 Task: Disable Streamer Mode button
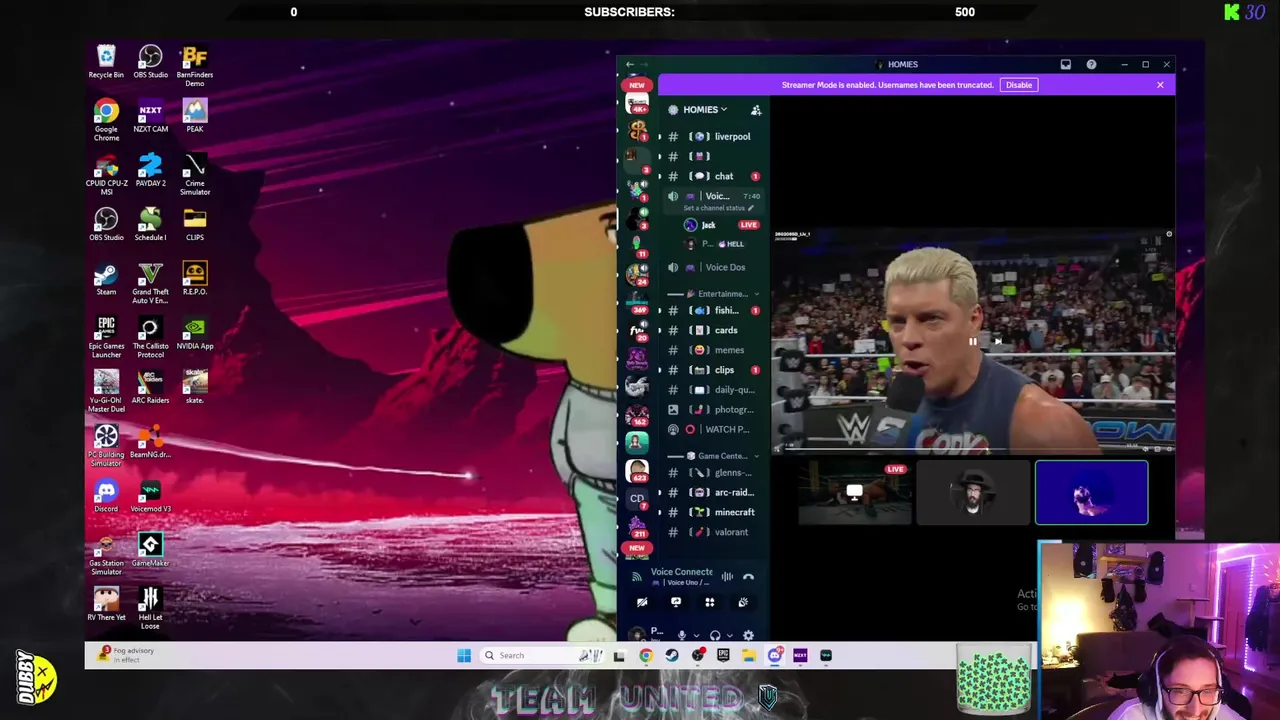(1019, 85)
